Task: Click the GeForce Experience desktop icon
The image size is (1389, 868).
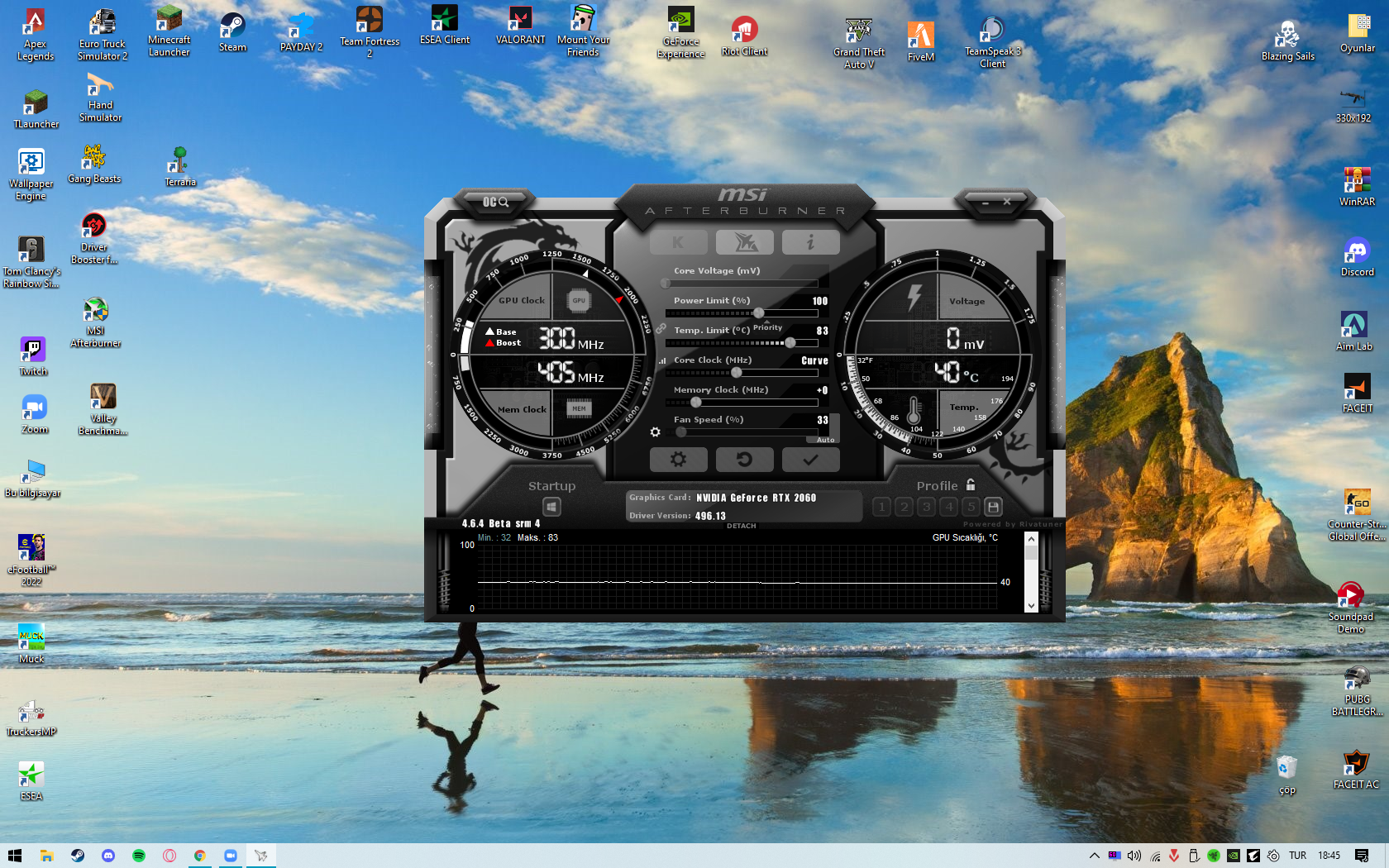Action: coord(680,33)
